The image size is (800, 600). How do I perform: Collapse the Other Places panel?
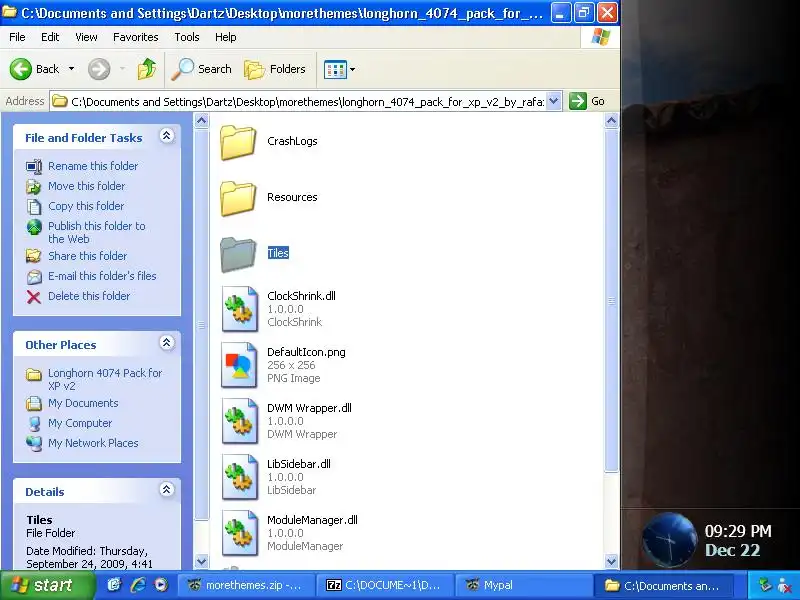coord(166,343)
